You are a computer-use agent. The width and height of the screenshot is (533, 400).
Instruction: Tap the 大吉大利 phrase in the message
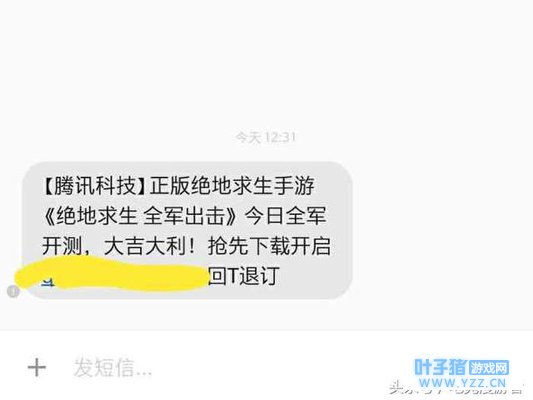pyautogui.click(x=145, y=246)
